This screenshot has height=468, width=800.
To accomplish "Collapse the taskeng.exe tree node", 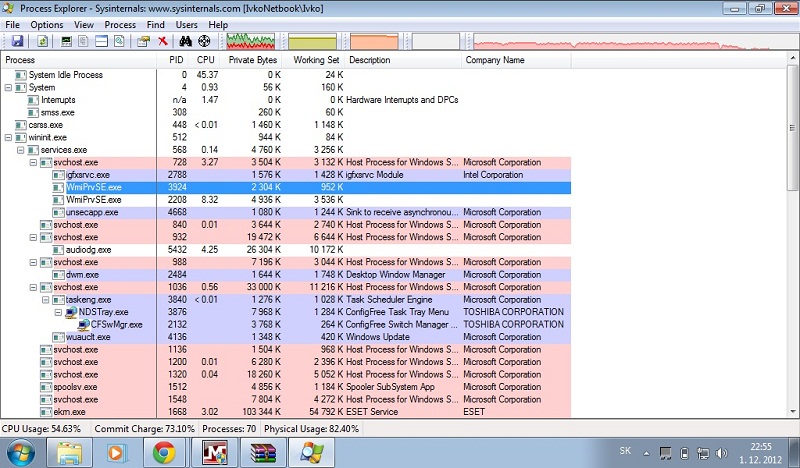I will [46, 299].
